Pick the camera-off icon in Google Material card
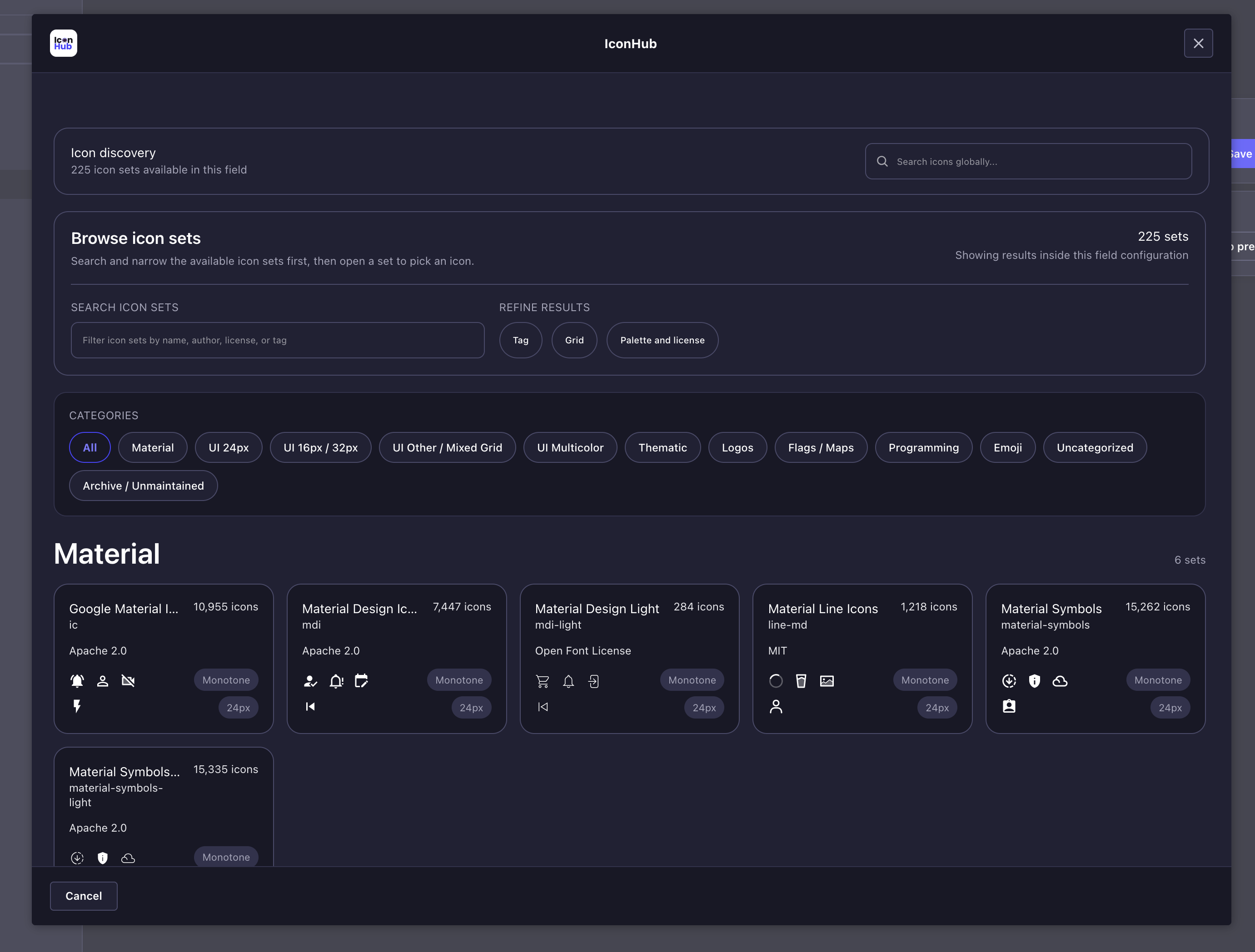Image resolution: width=1255 pixels, height=952 pixels. 128,681
